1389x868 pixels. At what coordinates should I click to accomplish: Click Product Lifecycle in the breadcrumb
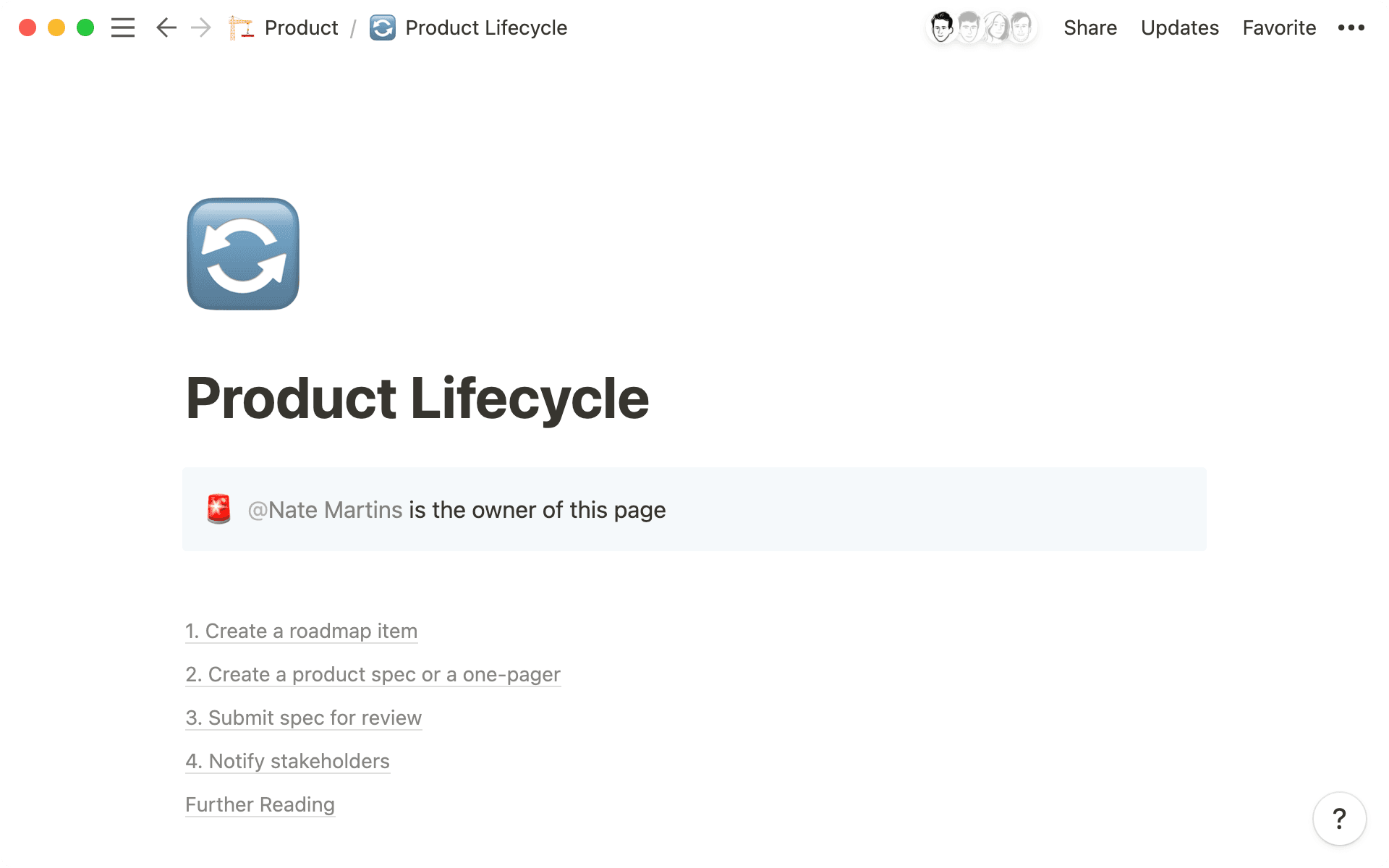tap(485, 27)
